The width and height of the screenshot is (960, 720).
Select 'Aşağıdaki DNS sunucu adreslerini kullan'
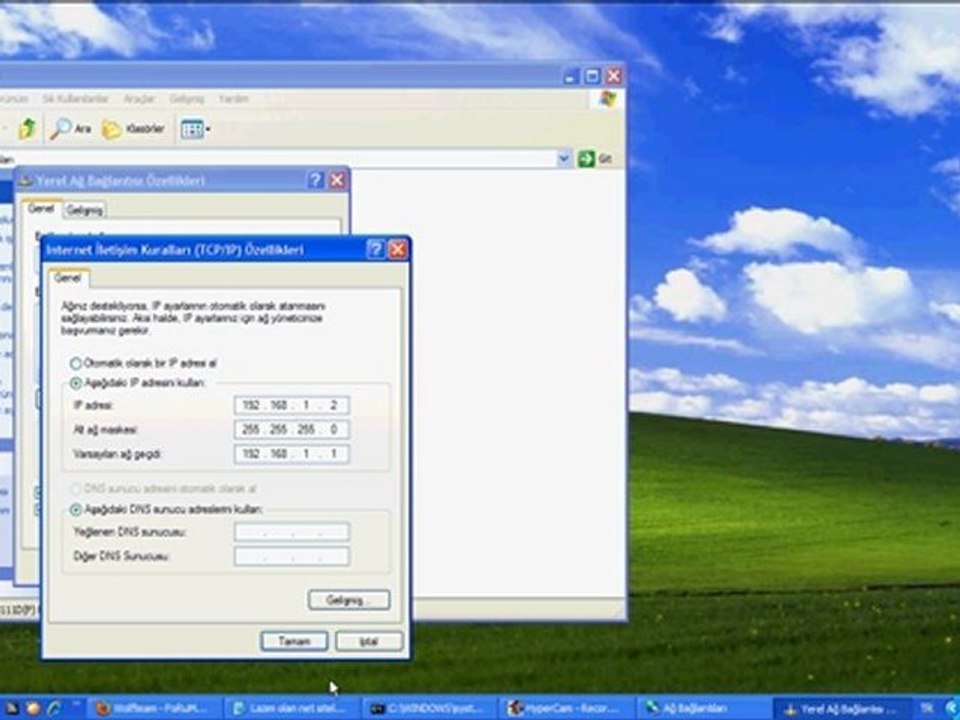(x=167, y=509)
